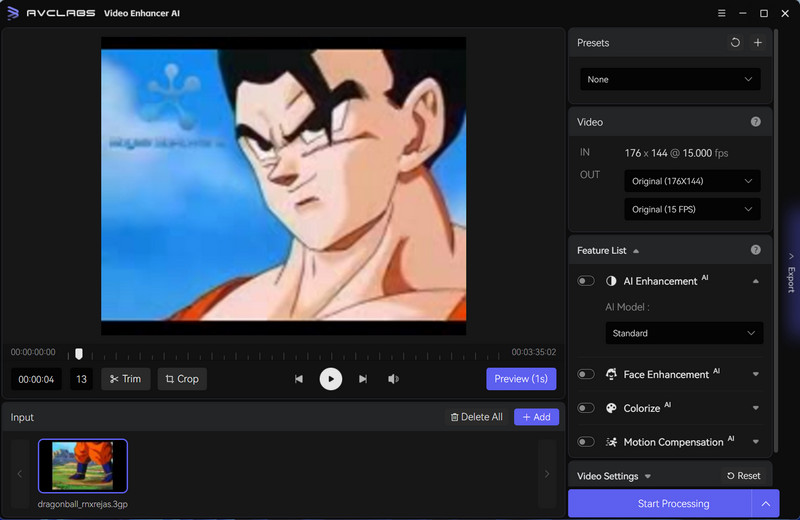
Task: Turn on the Colorize toggle
Action: (x=586, y=408)
